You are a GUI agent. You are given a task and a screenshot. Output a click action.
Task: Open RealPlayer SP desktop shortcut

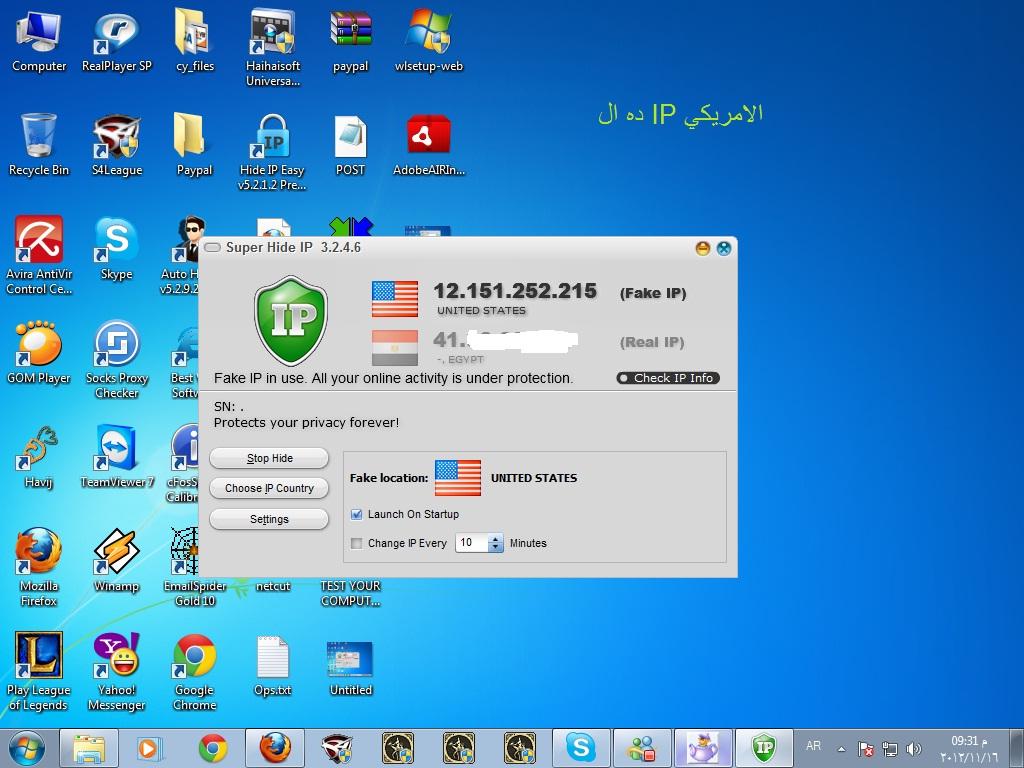tap(116, 41)
